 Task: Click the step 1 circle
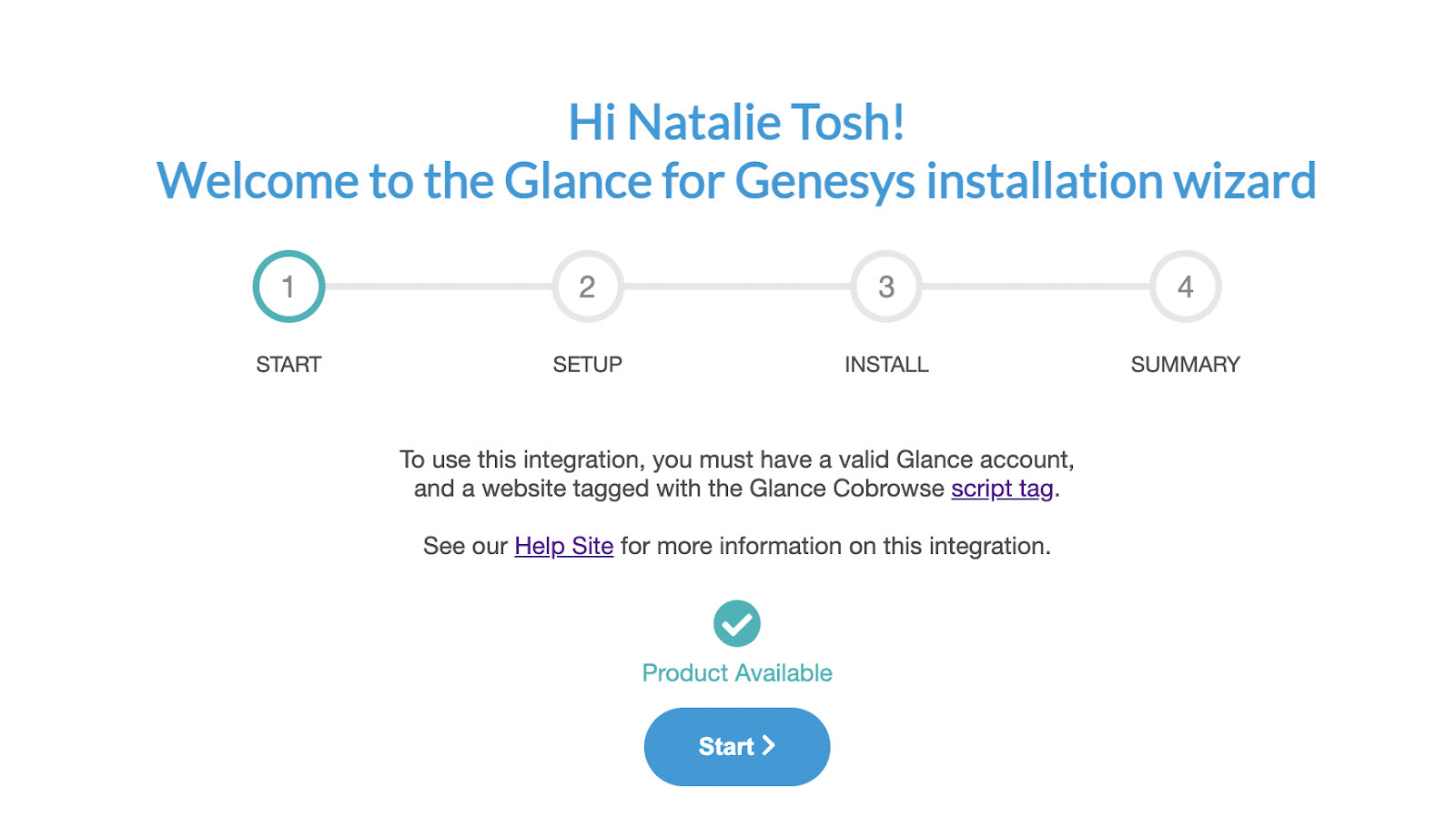coord(288,287)
